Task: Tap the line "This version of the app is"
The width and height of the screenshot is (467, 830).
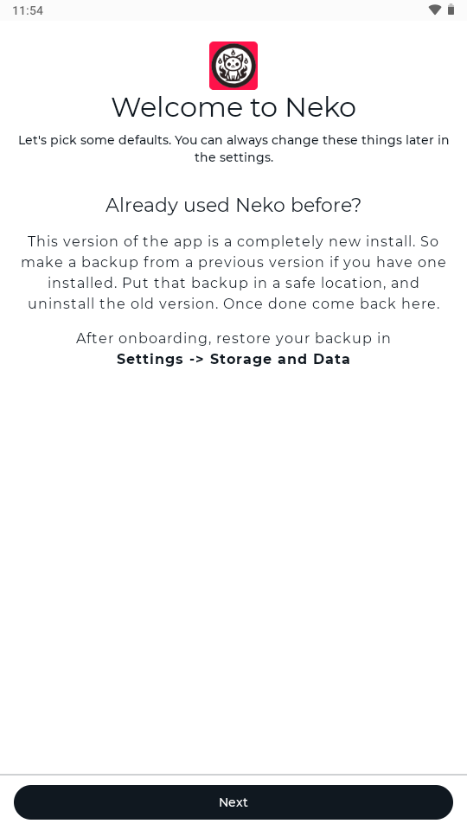Action: pyautogui.click(x=234, y=241)
